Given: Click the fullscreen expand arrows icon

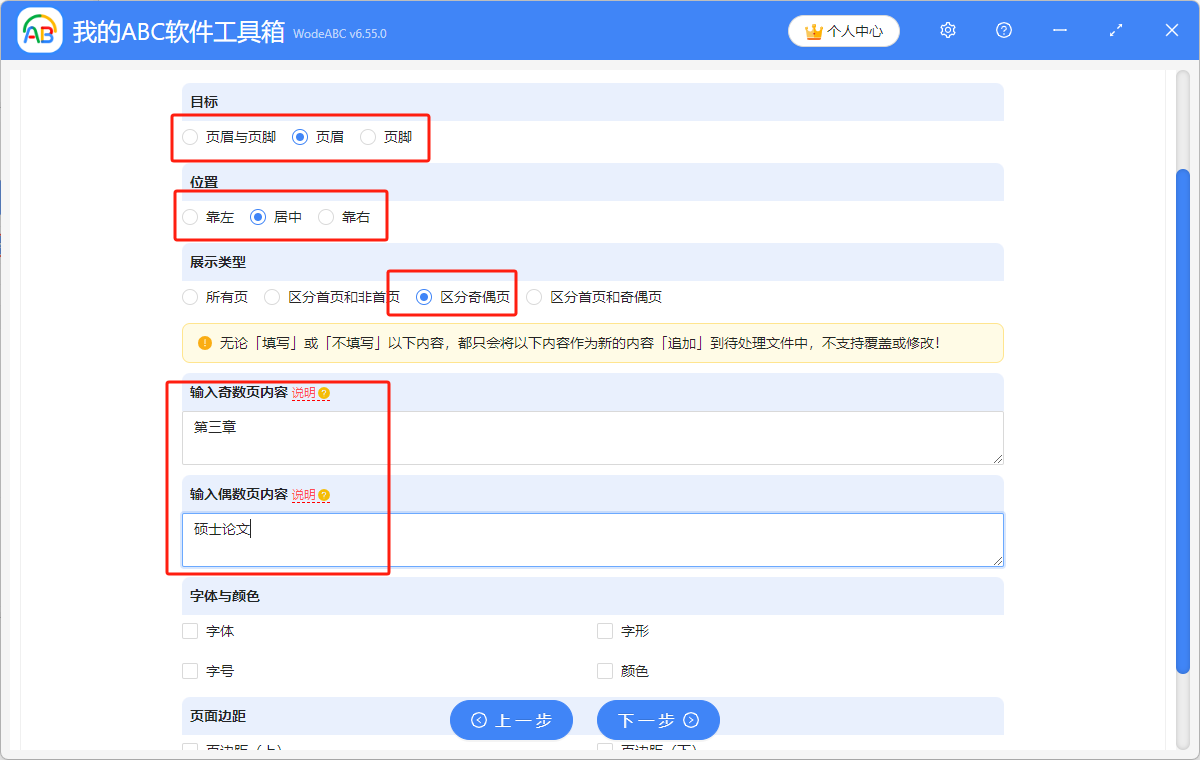Looking at the screenshot, I should tap(1116, 31).
